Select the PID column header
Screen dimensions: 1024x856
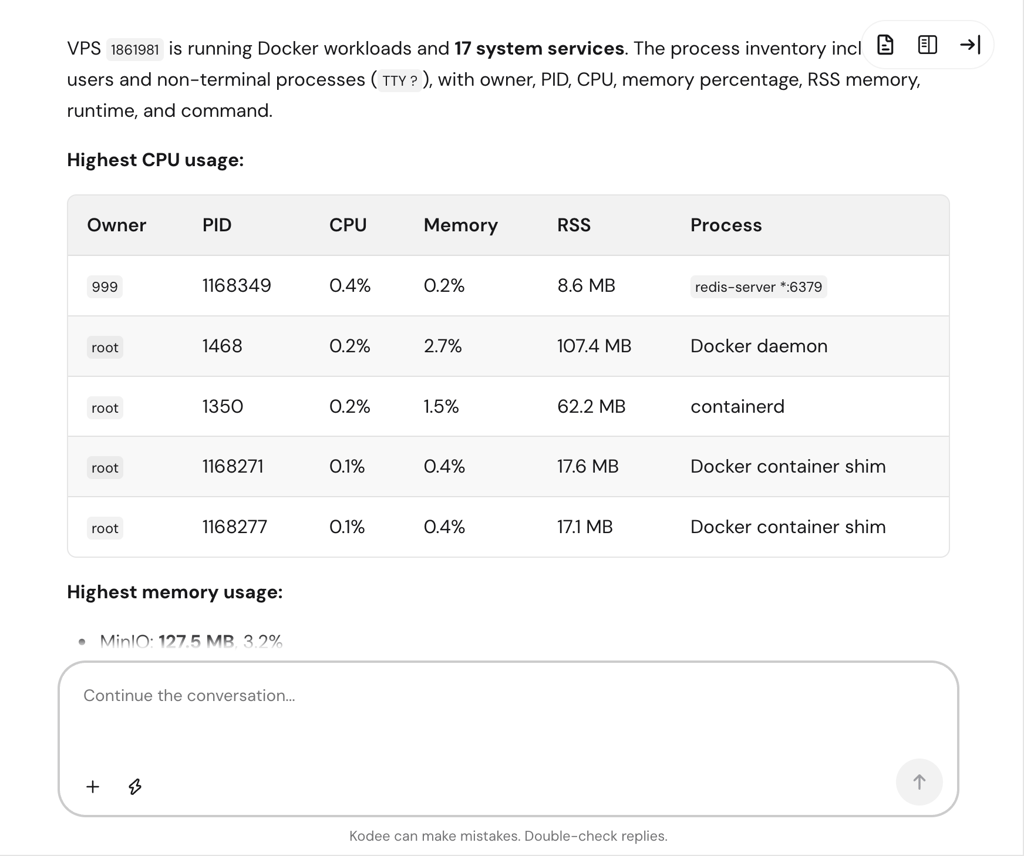[217, 225]
